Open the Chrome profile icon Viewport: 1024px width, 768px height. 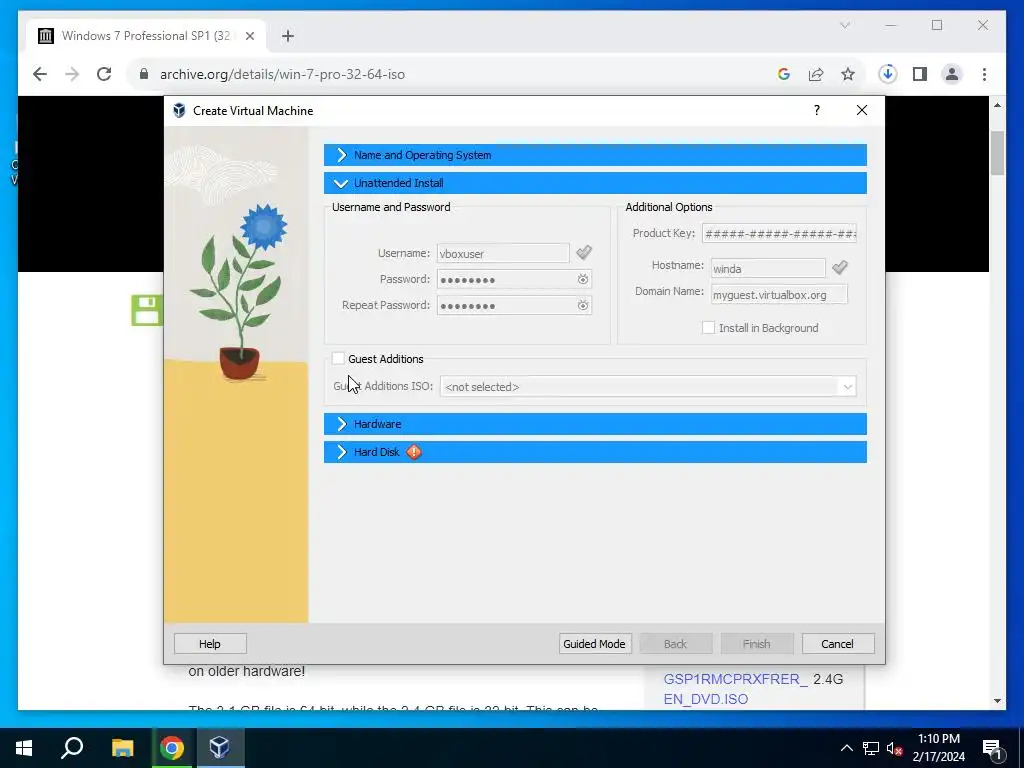(952, 74)
